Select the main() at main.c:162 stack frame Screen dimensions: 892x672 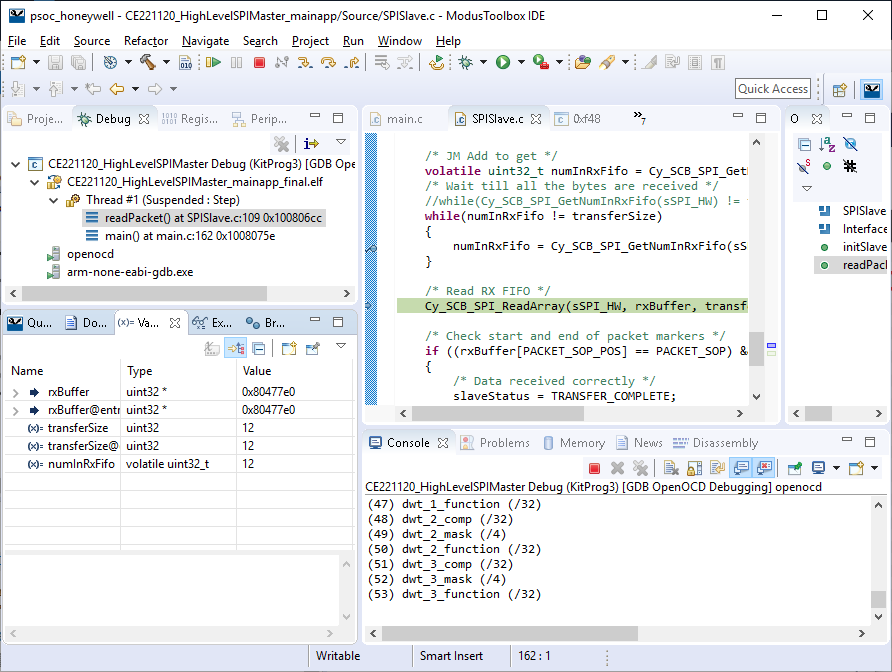click(189, 236)
